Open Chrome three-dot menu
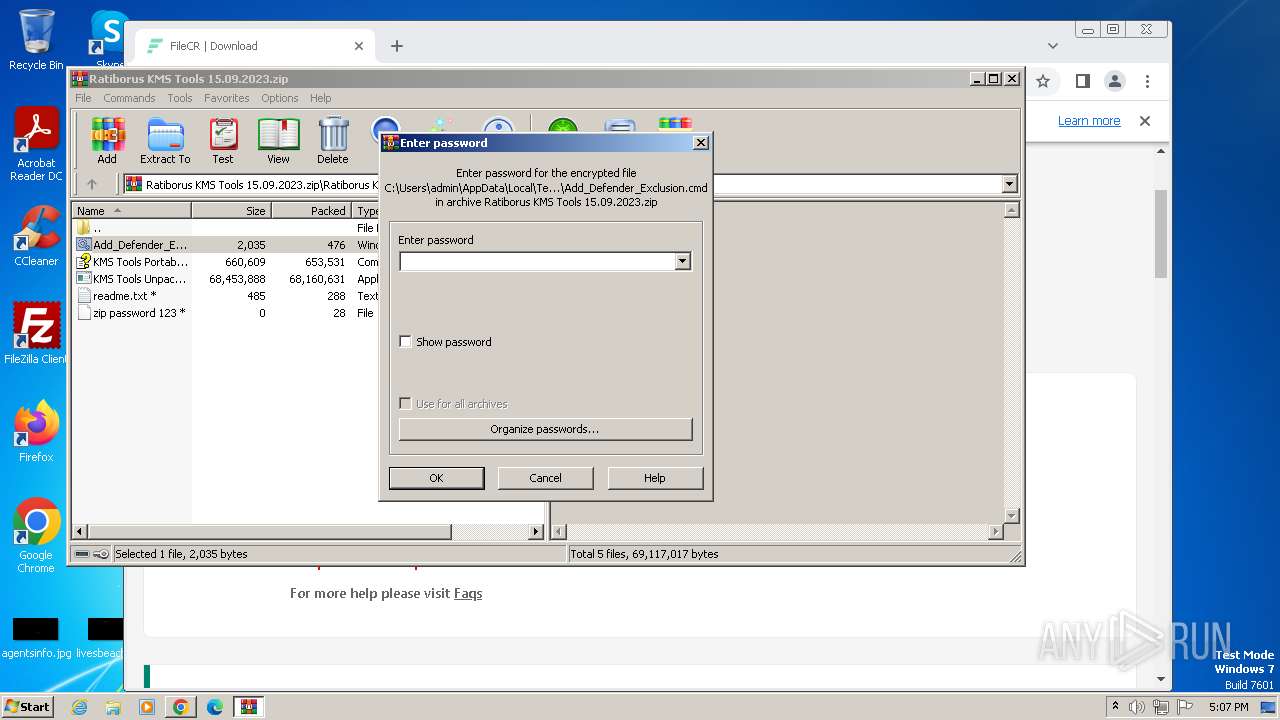 (1147, 81)
